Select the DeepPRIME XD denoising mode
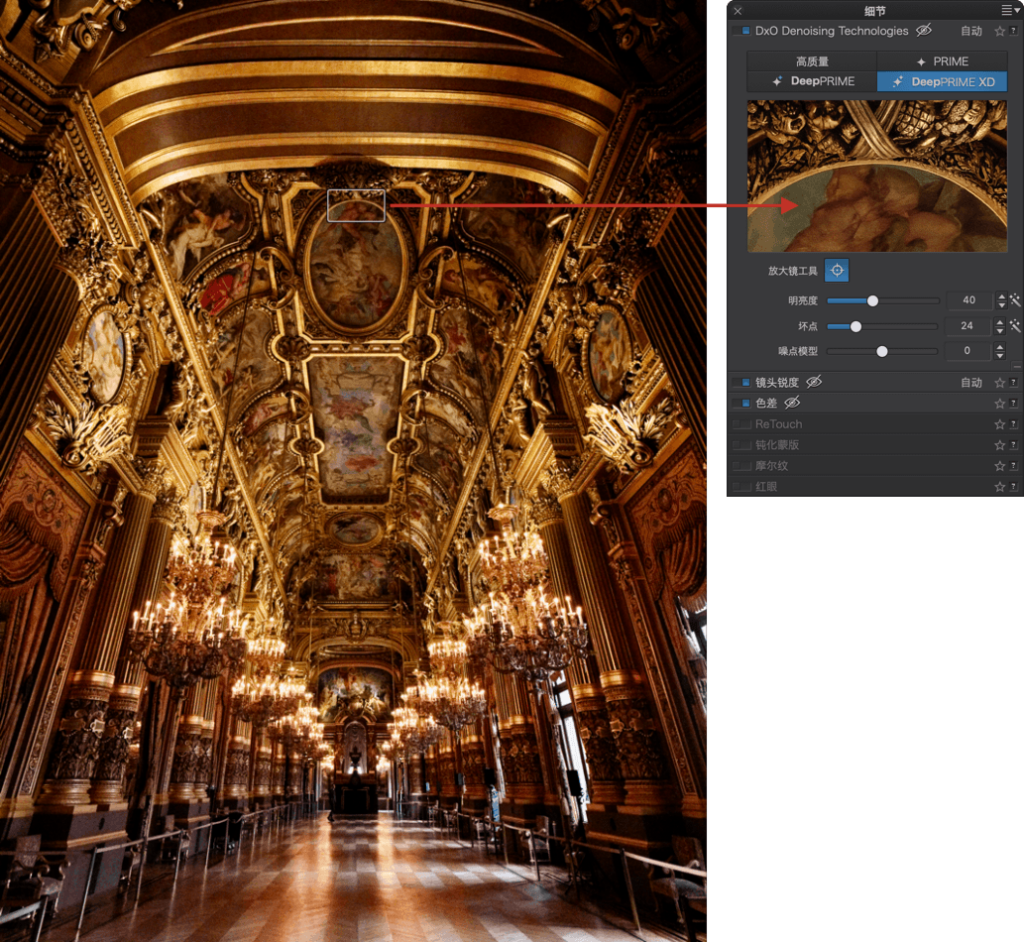 [942, 81]
